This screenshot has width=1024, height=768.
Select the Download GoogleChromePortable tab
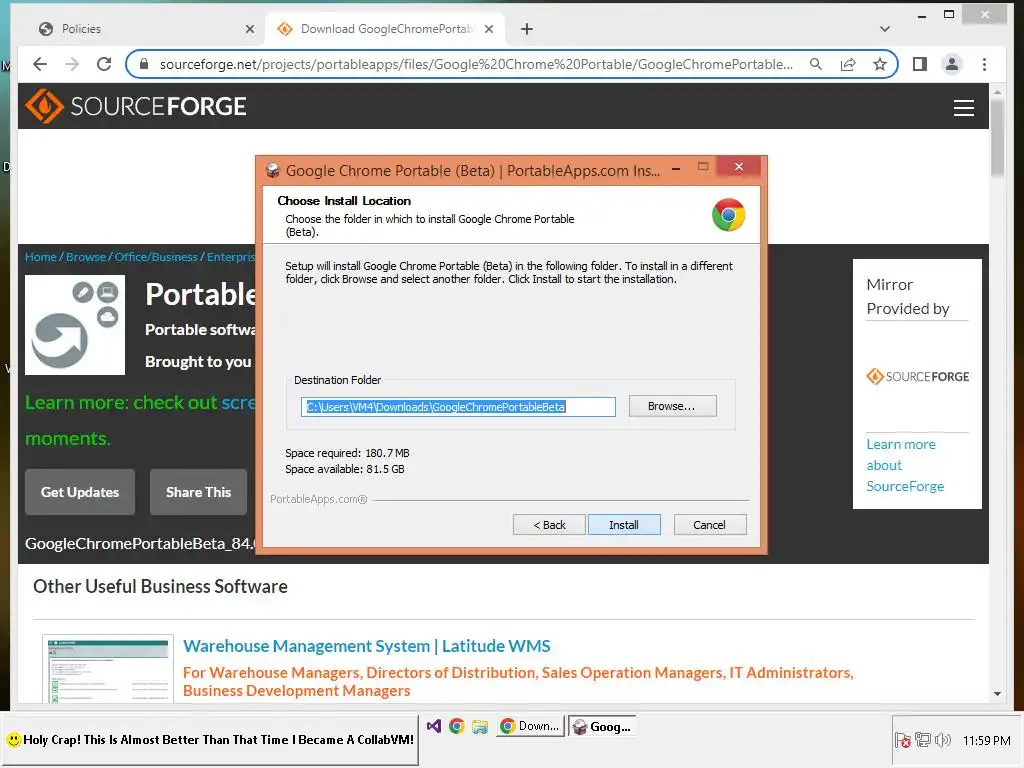coord(385,29)
